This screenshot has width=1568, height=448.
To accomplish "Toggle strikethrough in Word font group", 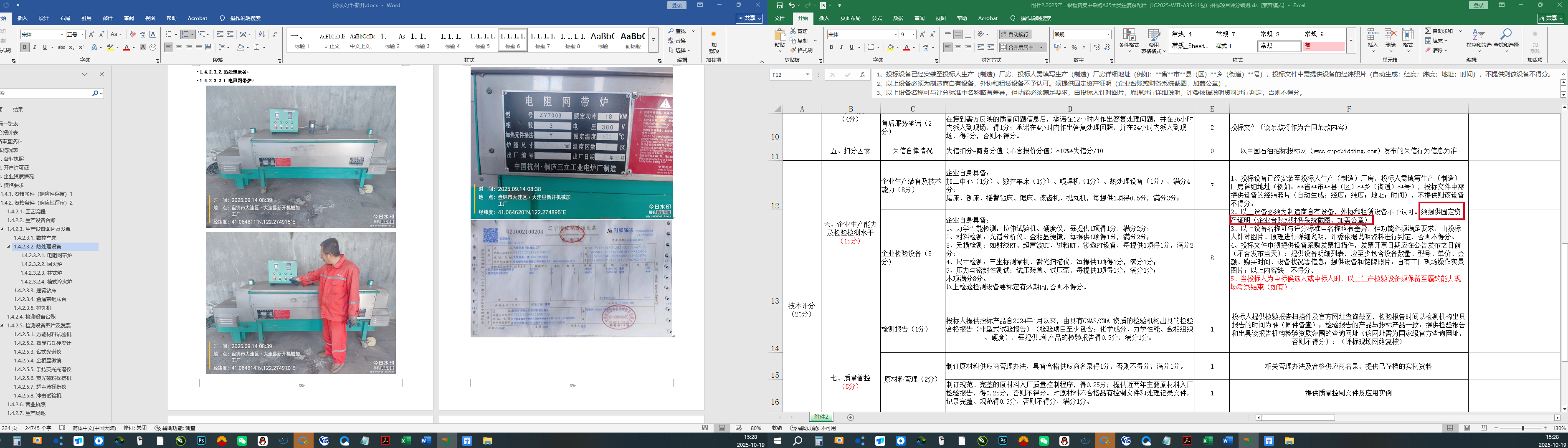I will 61,48.
